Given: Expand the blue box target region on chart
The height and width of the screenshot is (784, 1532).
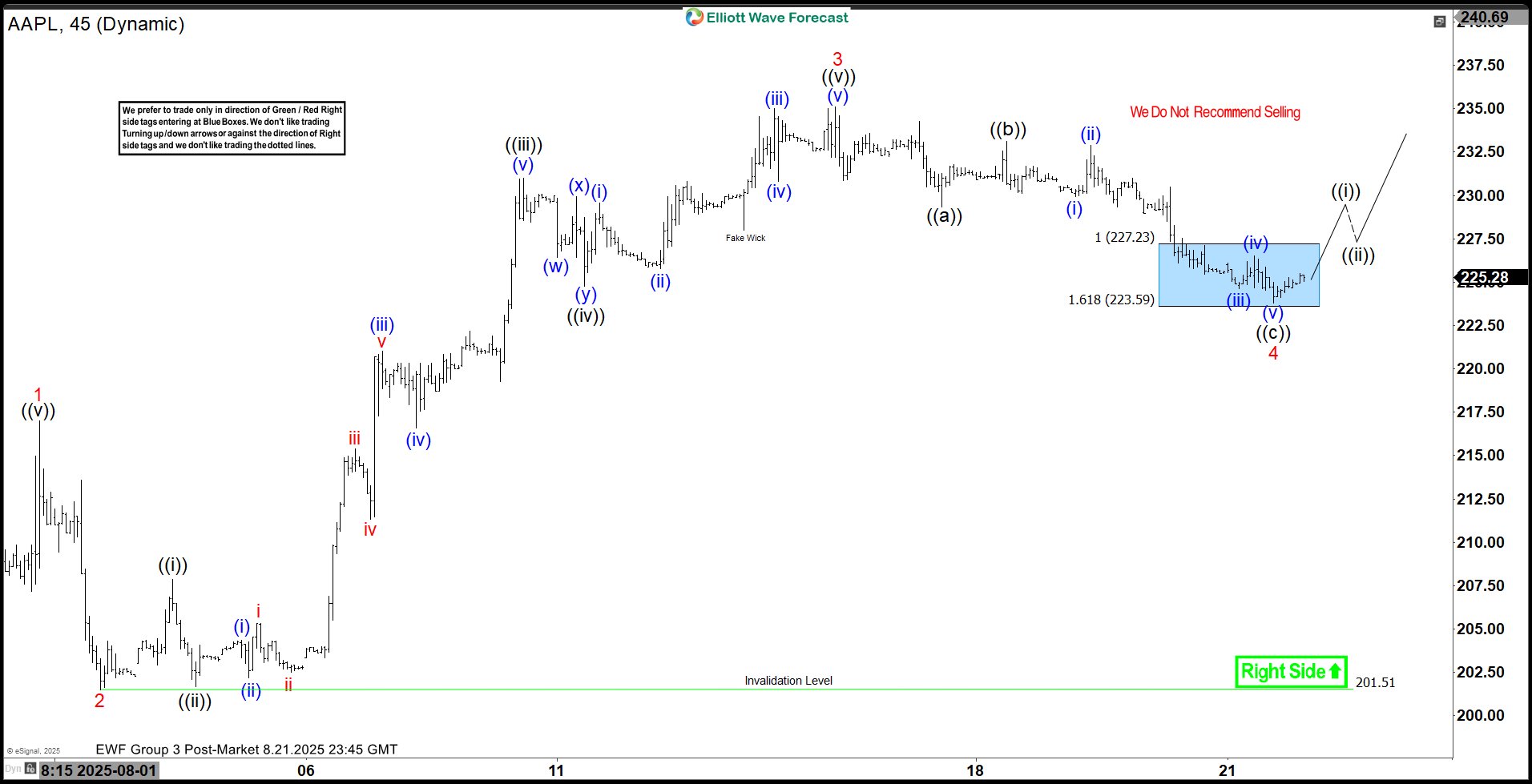Looking at the screenshot, I should (x=1240, y=276).
